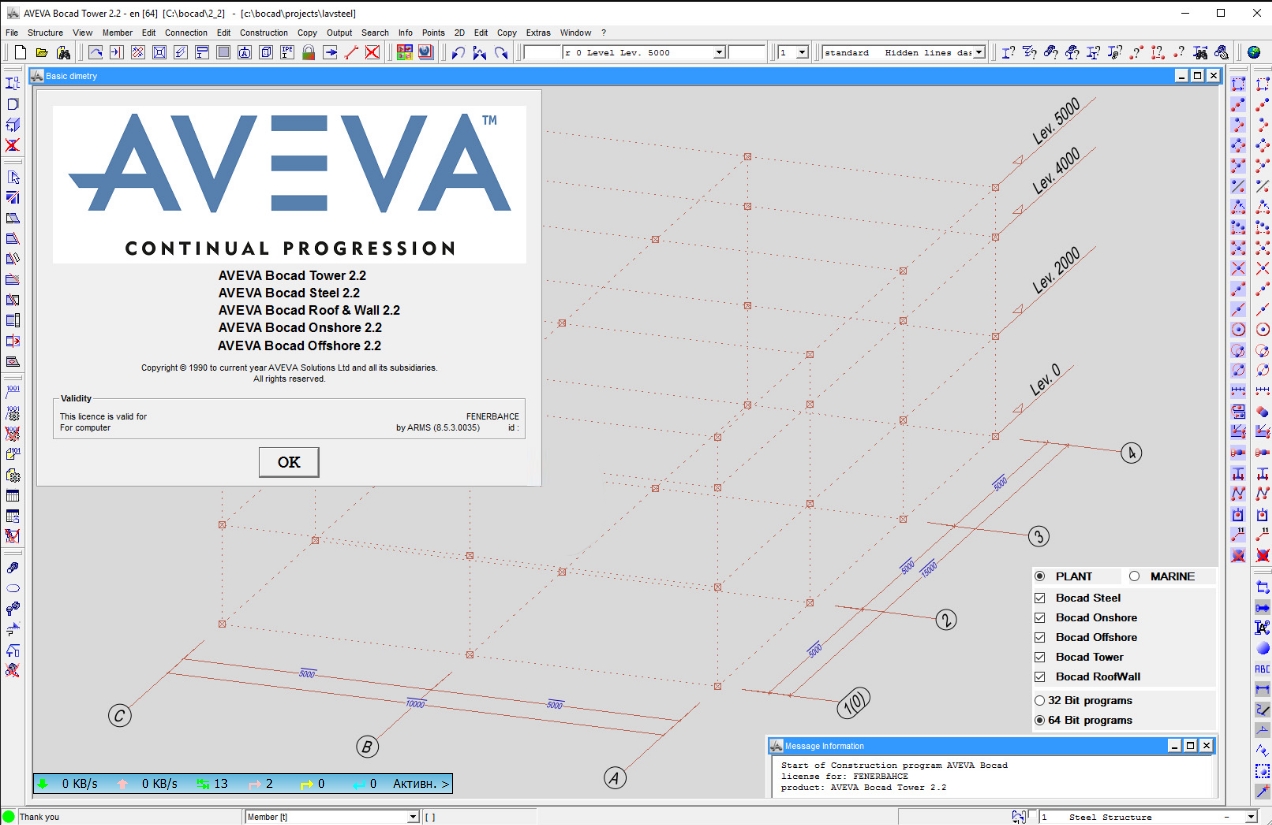Viewport: 1272px width, 825px height.
Task: Click the point info question-mark icon
Action: point(1181,52)
